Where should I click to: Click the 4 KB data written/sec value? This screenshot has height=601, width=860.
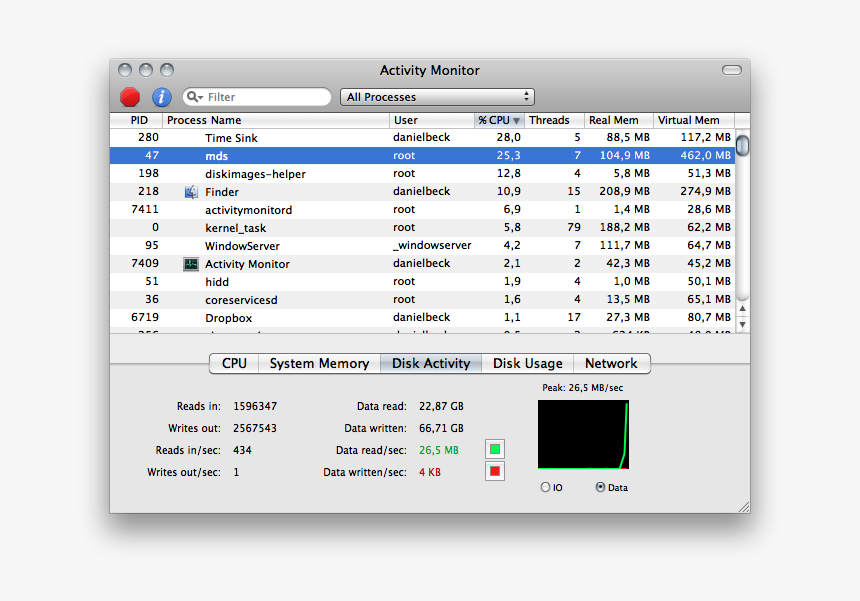[429, 472]
